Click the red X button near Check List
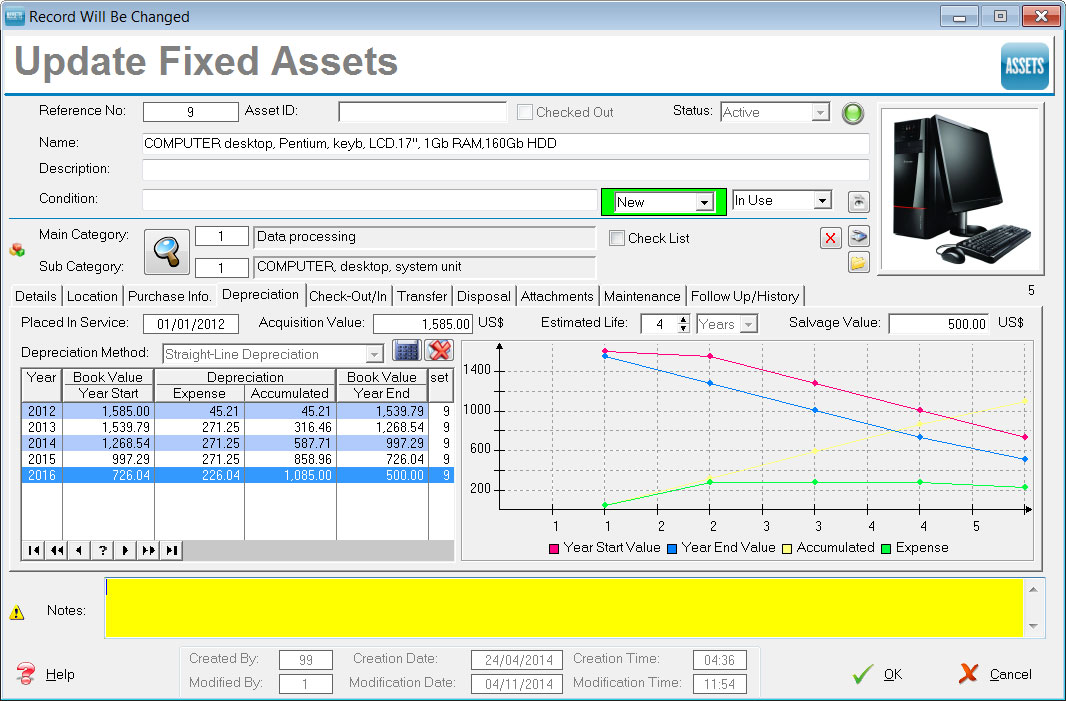 (830, 238)
